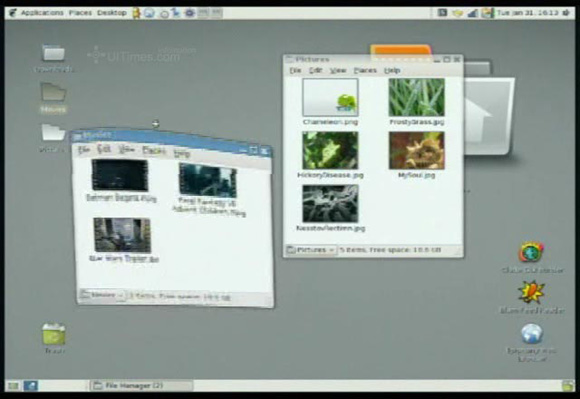Select the FrostyGrass.jpg thumbnail

coord(417,97)
